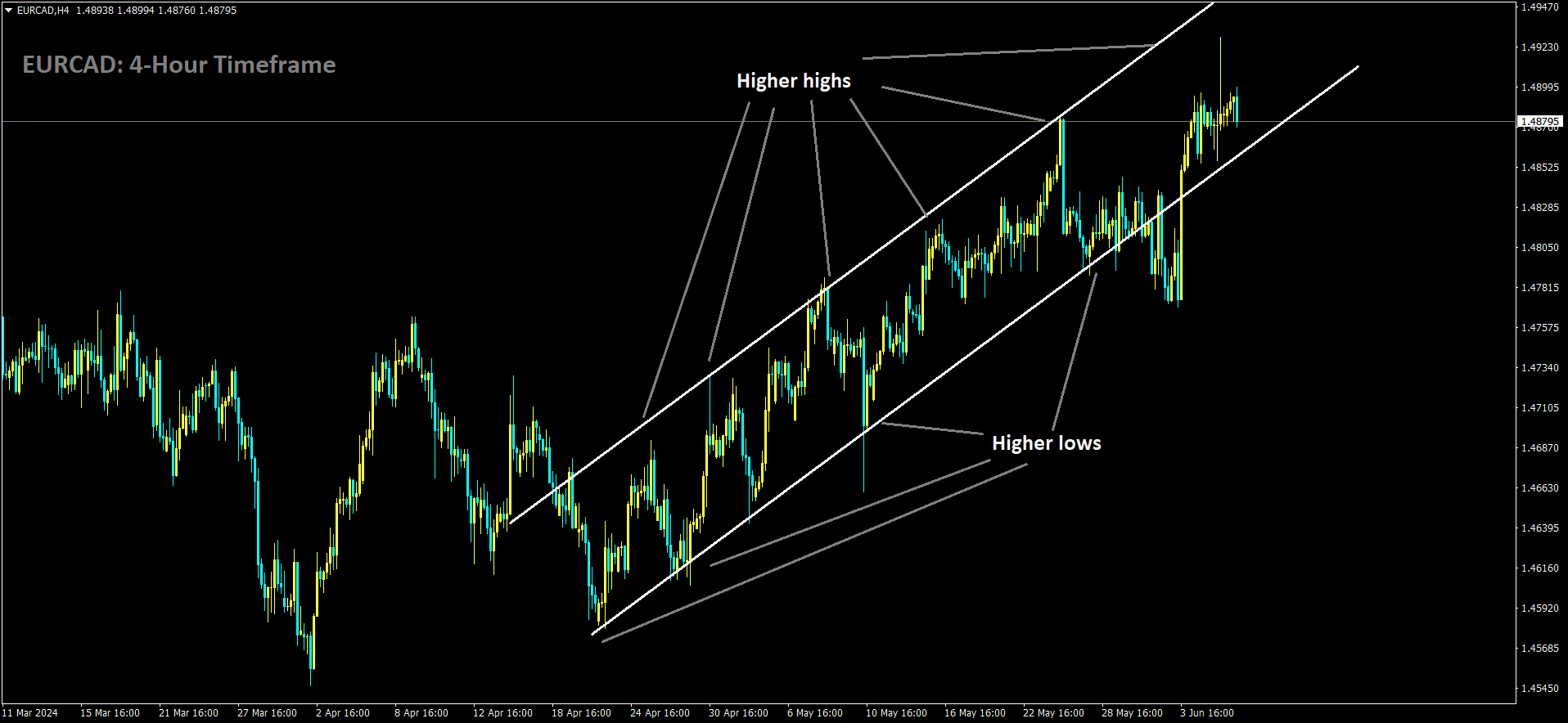Viewport: 1568px width, 723px height.
Task: Click the 1.47105 price axis label
Action: (x=1539, y=407)
